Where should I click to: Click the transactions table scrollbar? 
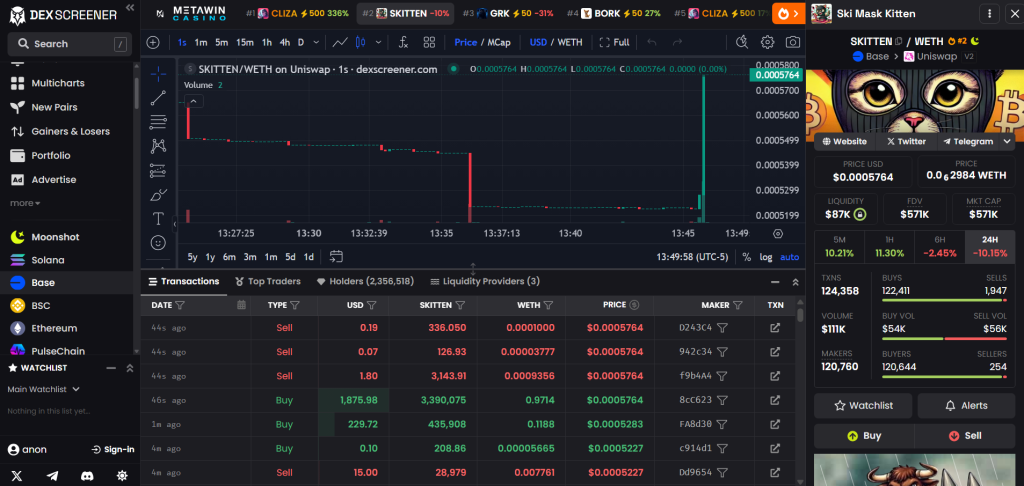point(800,316)
